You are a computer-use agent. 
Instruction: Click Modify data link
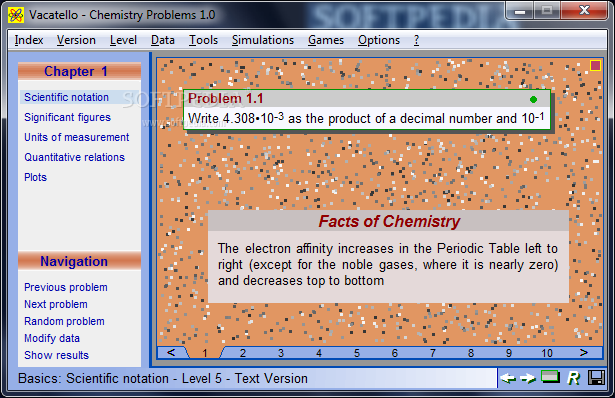[x=52, y=338]
